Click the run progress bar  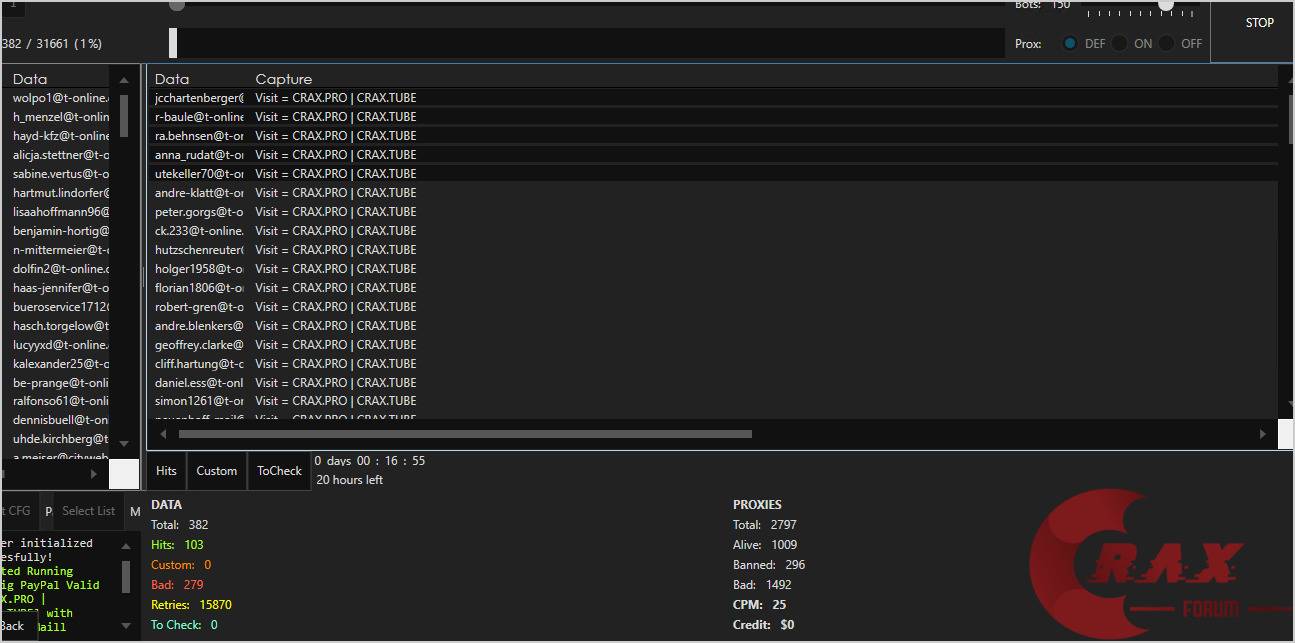click(x=587, y=43)
